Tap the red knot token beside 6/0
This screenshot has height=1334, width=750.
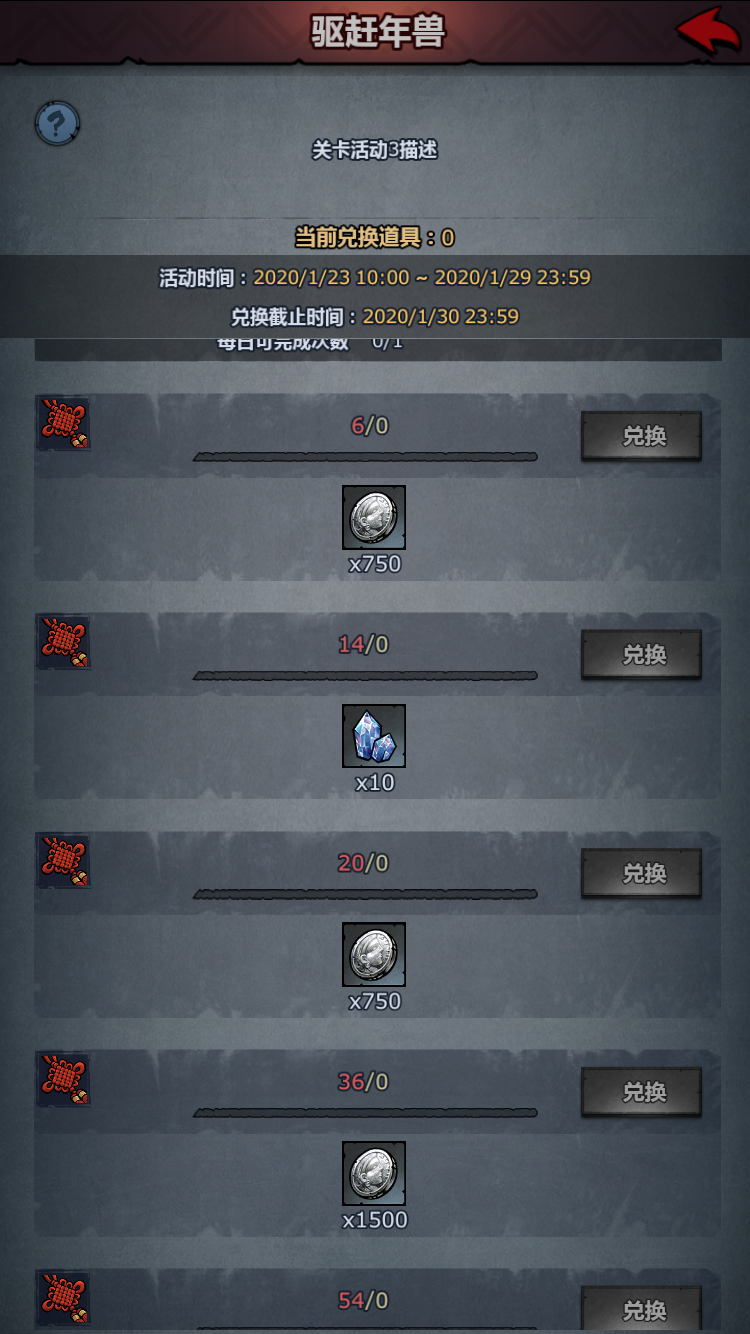click(64, 423)
